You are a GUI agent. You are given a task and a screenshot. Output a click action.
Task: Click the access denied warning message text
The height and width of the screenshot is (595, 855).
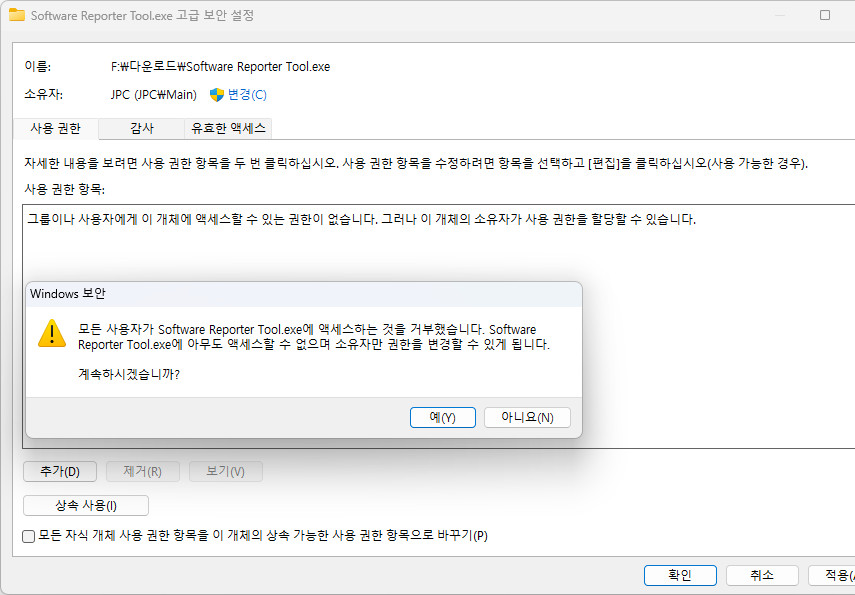(314, 337)
